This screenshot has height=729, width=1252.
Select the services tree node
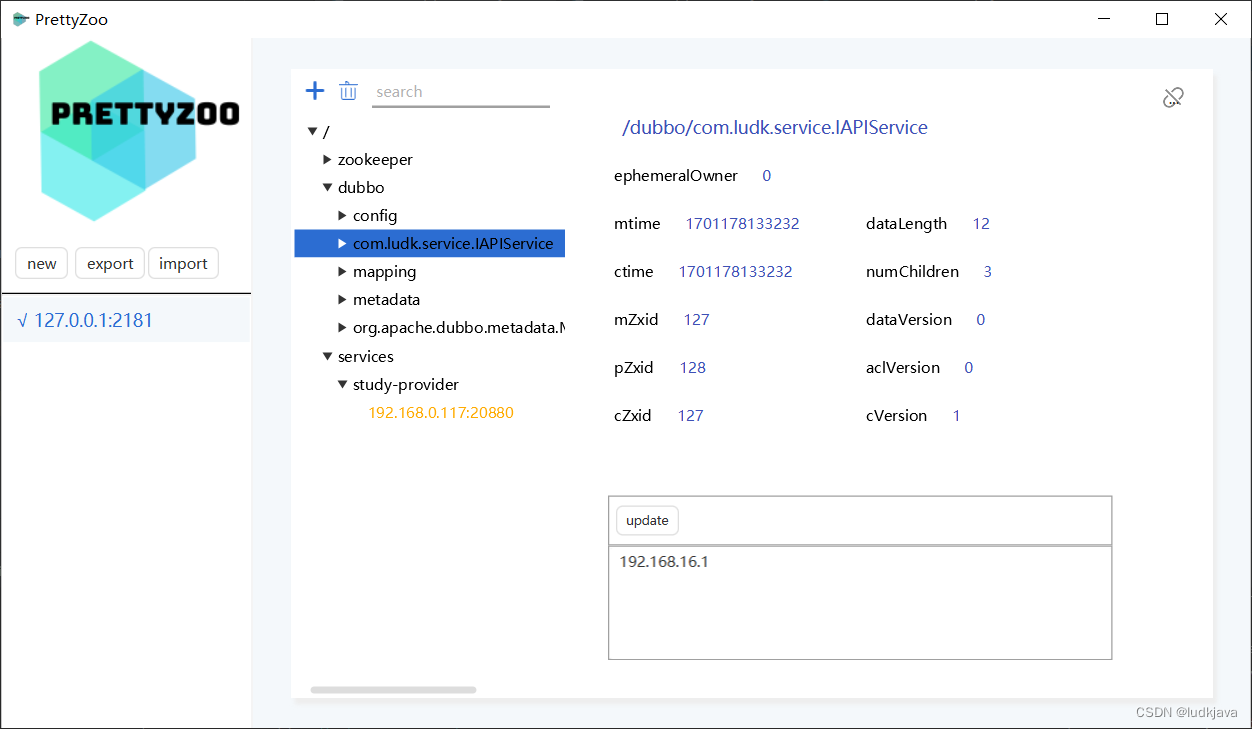[366, 356]
